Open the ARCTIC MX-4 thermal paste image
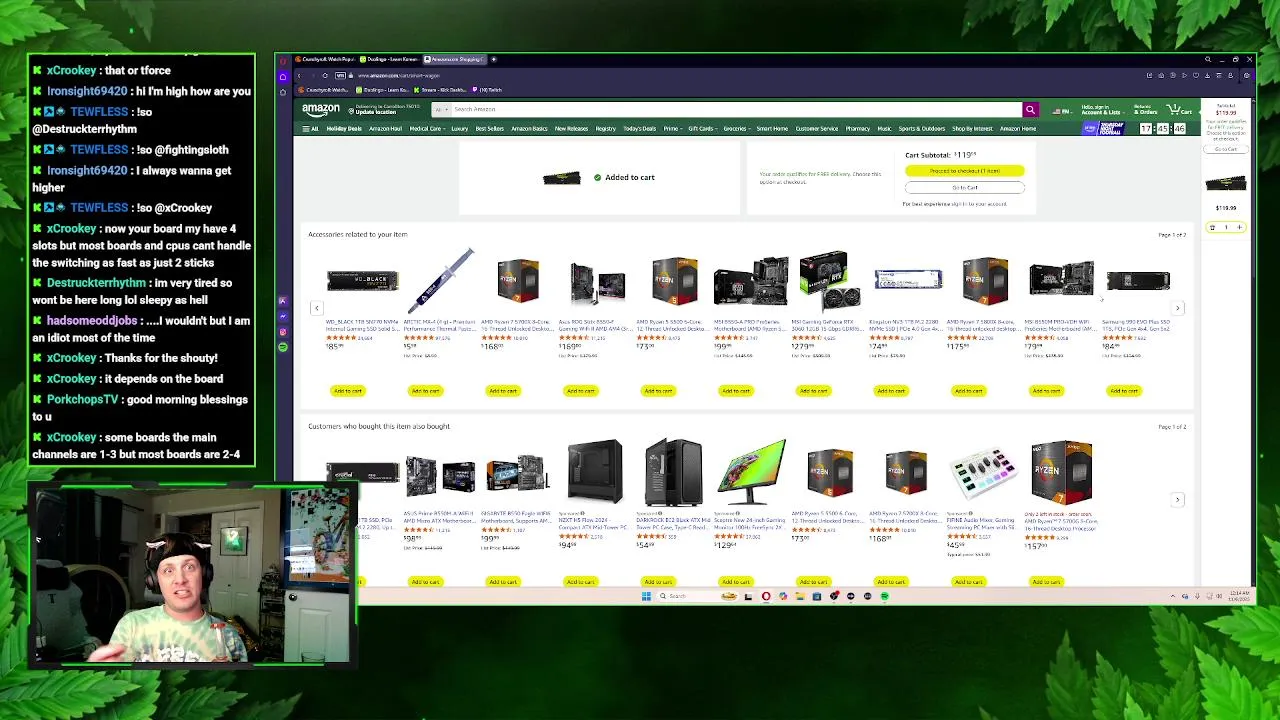The width and height of the screenshot is (1280, 720). [440, 280]
